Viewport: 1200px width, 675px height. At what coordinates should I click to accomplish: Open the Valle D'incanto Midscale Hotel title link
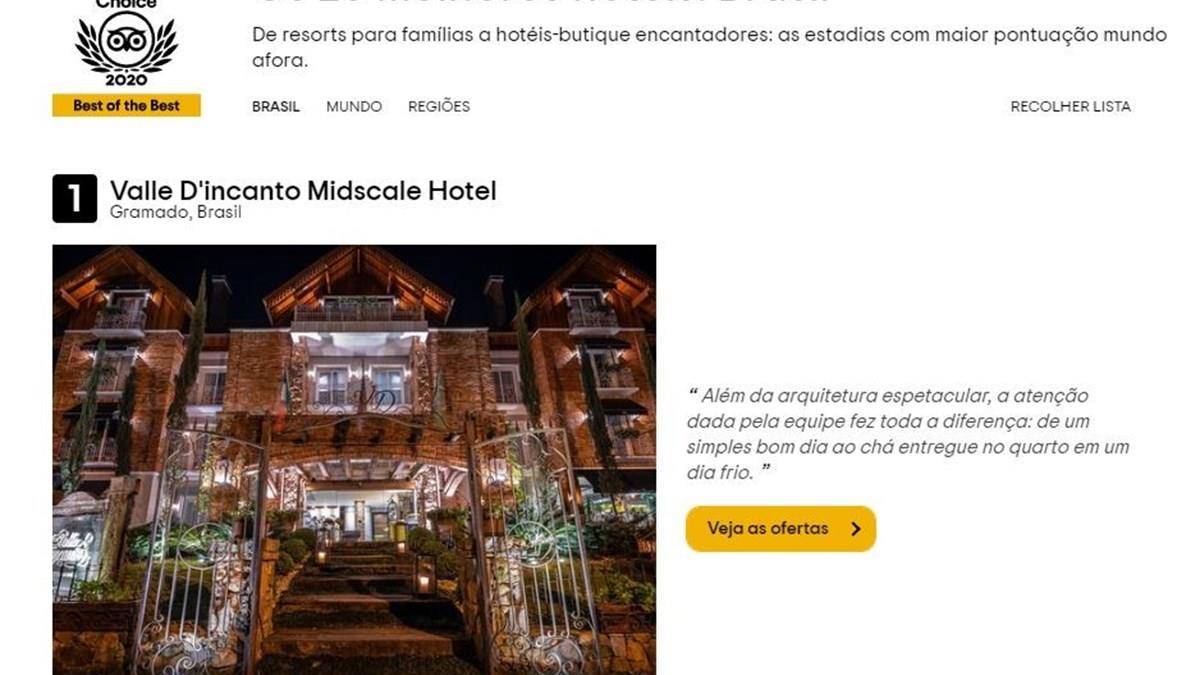tap(303, 190)
